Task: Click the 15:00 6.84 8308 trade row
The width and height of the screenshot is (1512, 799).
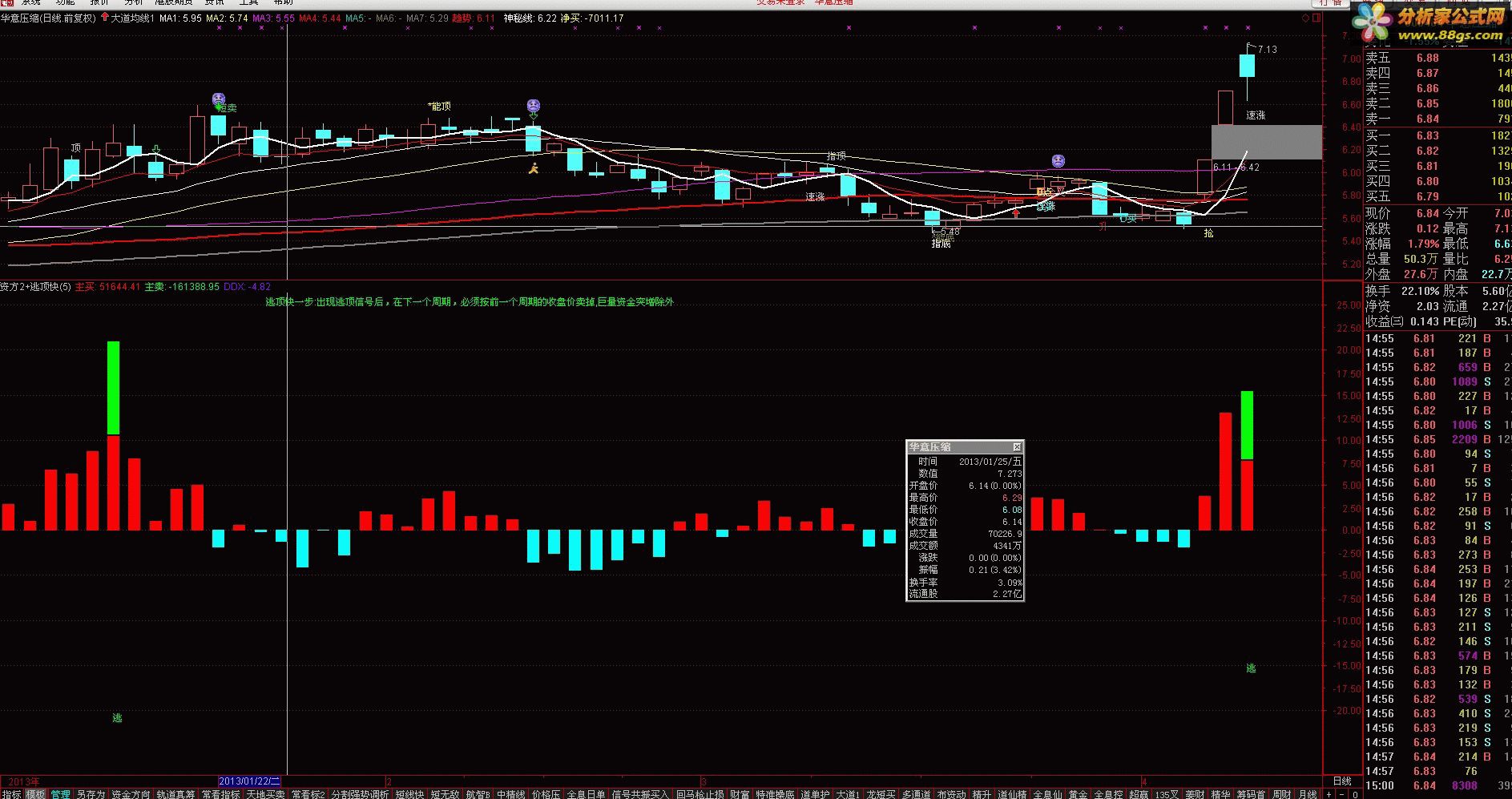Action: (1437, 785)
